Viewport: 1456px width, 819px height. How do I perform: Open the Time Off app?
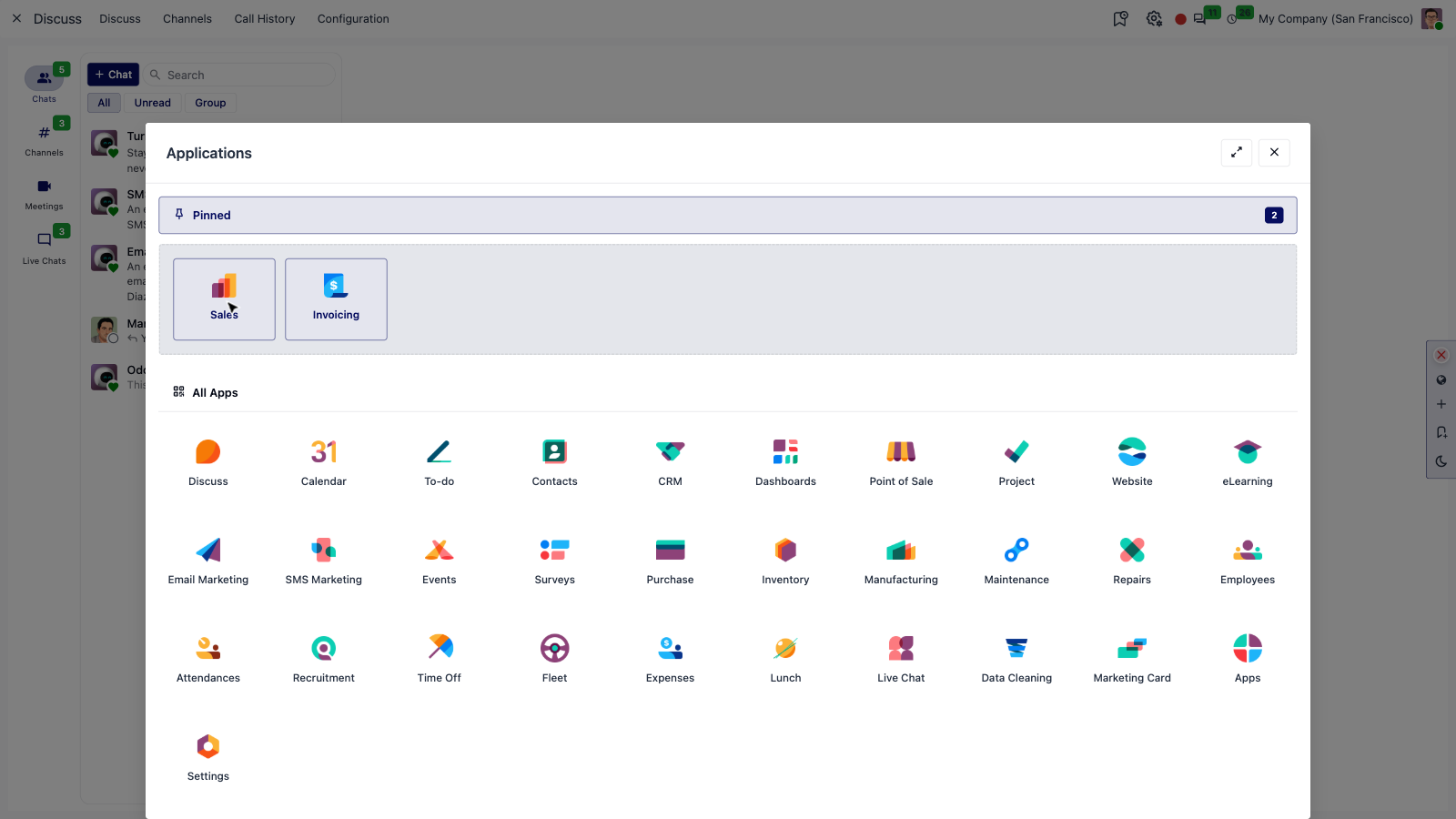(x=440, y=659)
